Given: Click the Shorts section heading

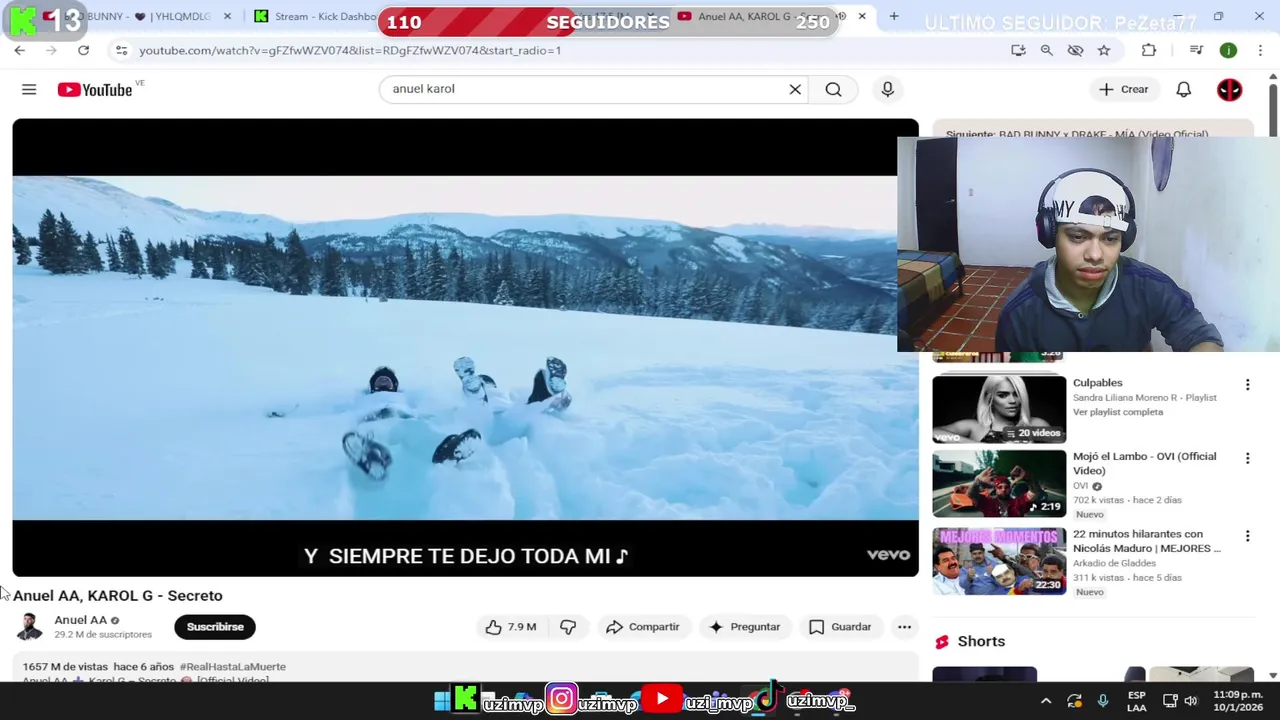Looking at the screenshot, I should (981, 641).
